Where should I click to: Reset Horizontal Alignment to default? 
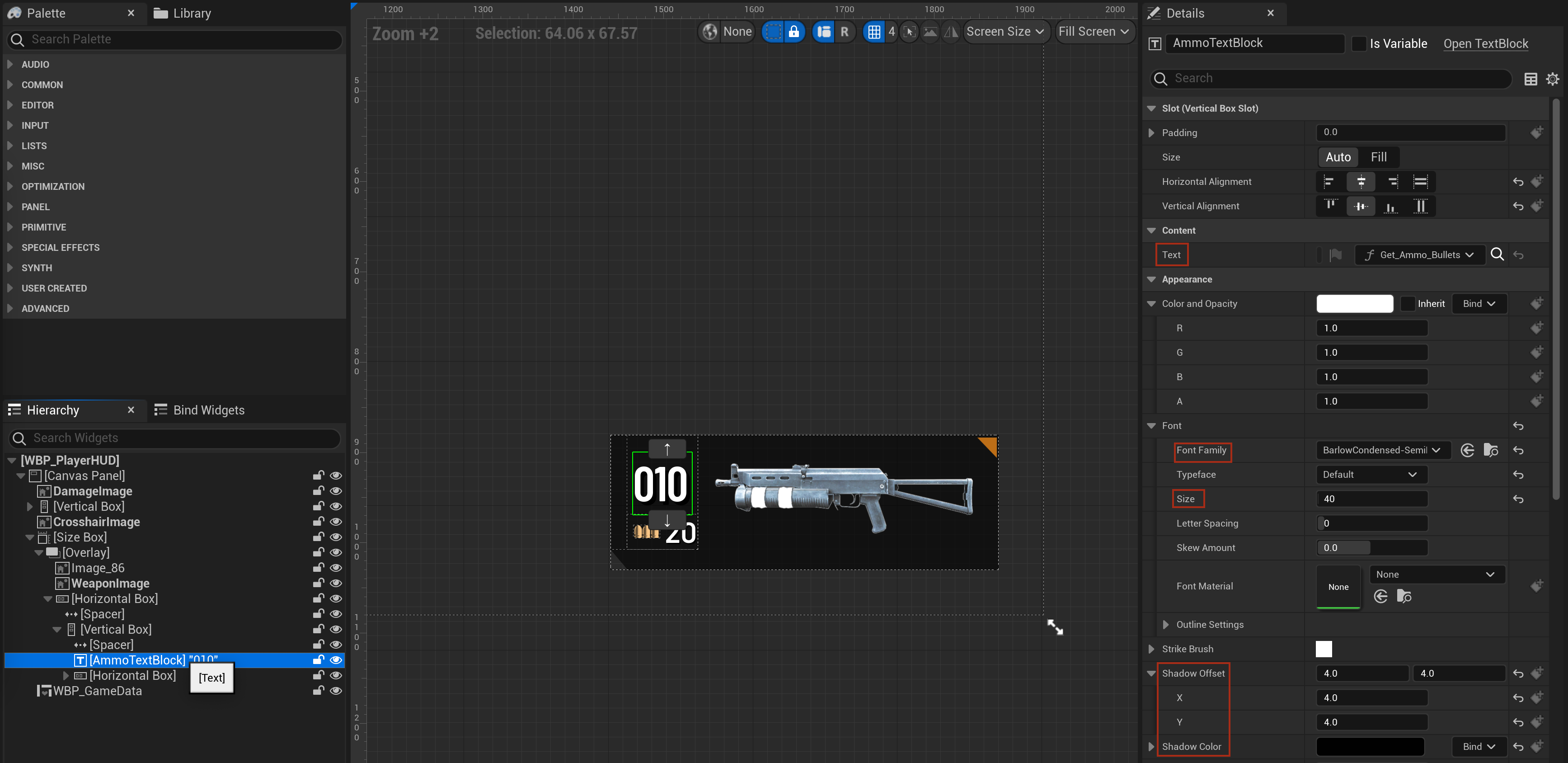pyautogui.click(x=1518, y=181)
